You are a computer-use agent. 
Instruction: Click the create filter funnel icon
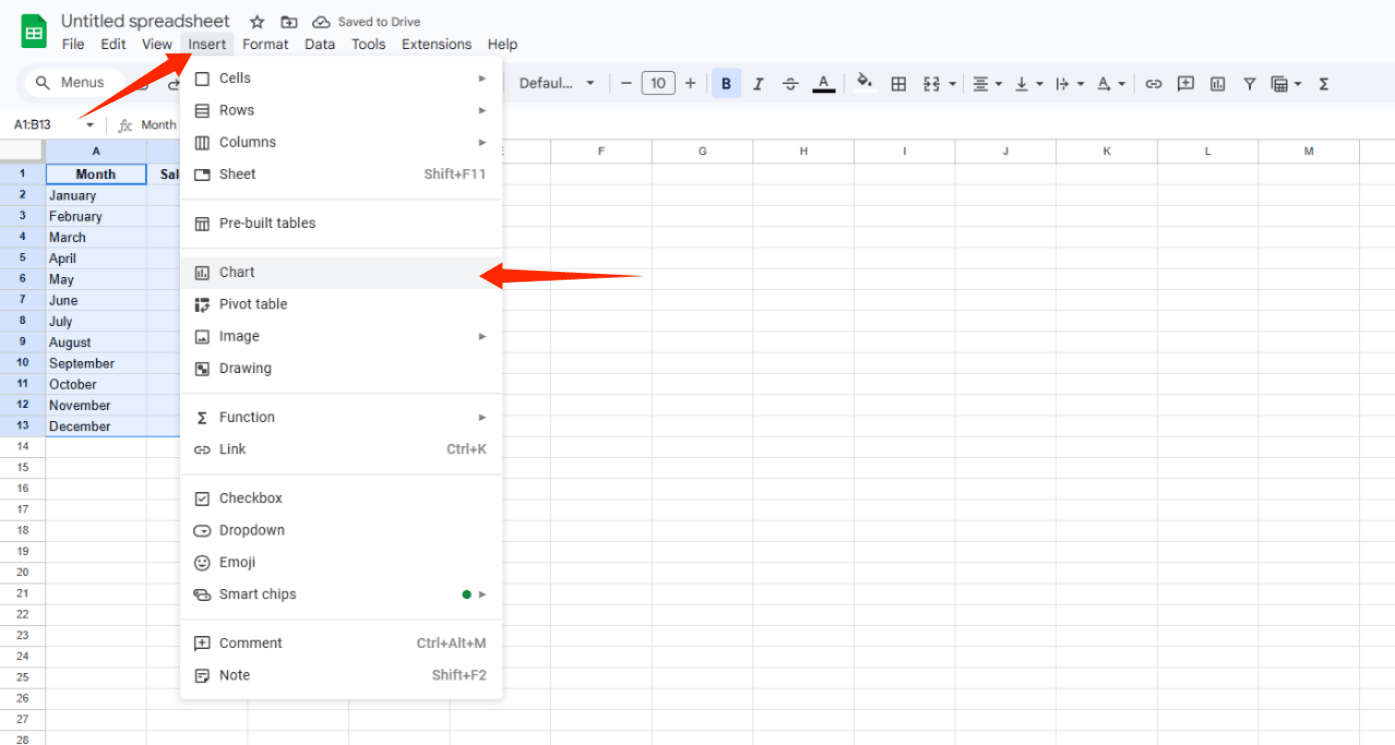[1249, 84]
